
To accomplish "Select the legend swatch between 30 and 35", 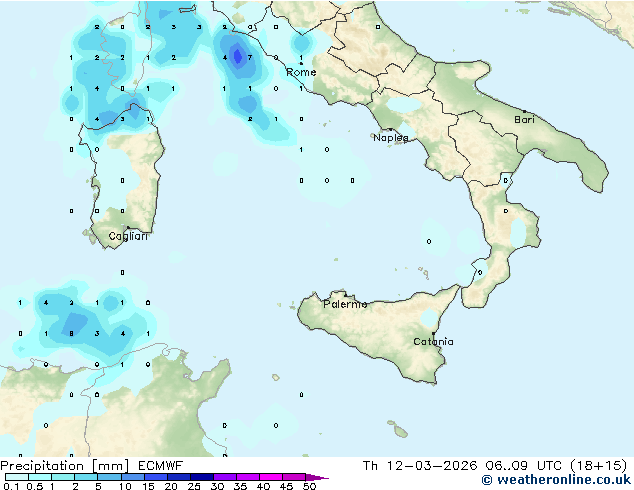I will coord(224,477).
